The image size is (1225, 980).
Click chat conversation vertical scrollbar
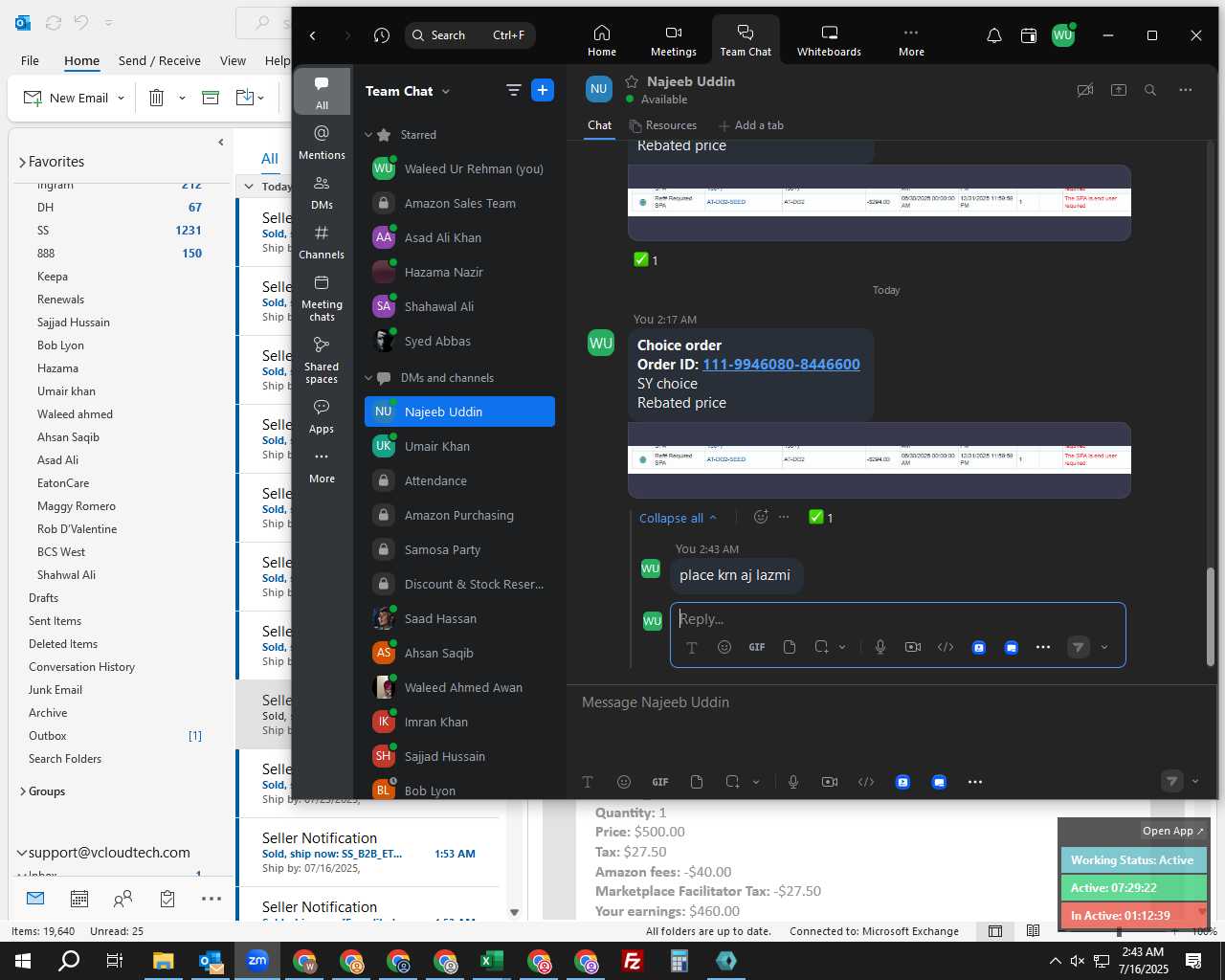pos(1210,615)
